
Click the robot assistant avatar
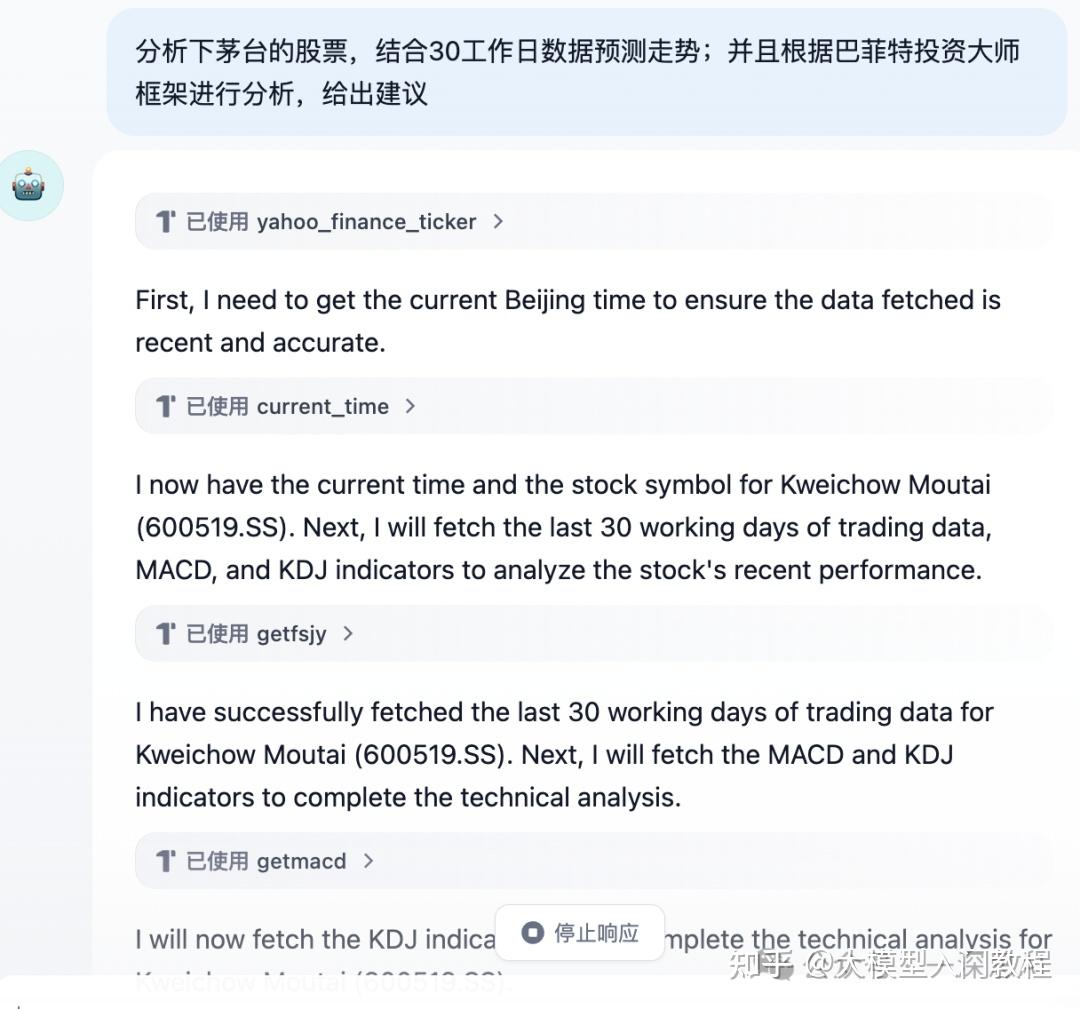(x=29, y=185)
